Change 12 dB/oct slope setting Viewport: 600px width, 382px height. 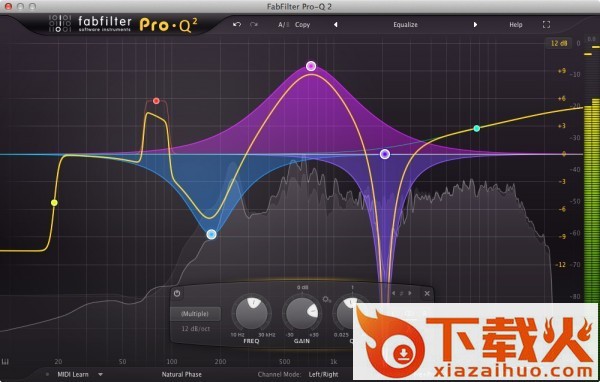pyautogui.click(x=195, y=329)
